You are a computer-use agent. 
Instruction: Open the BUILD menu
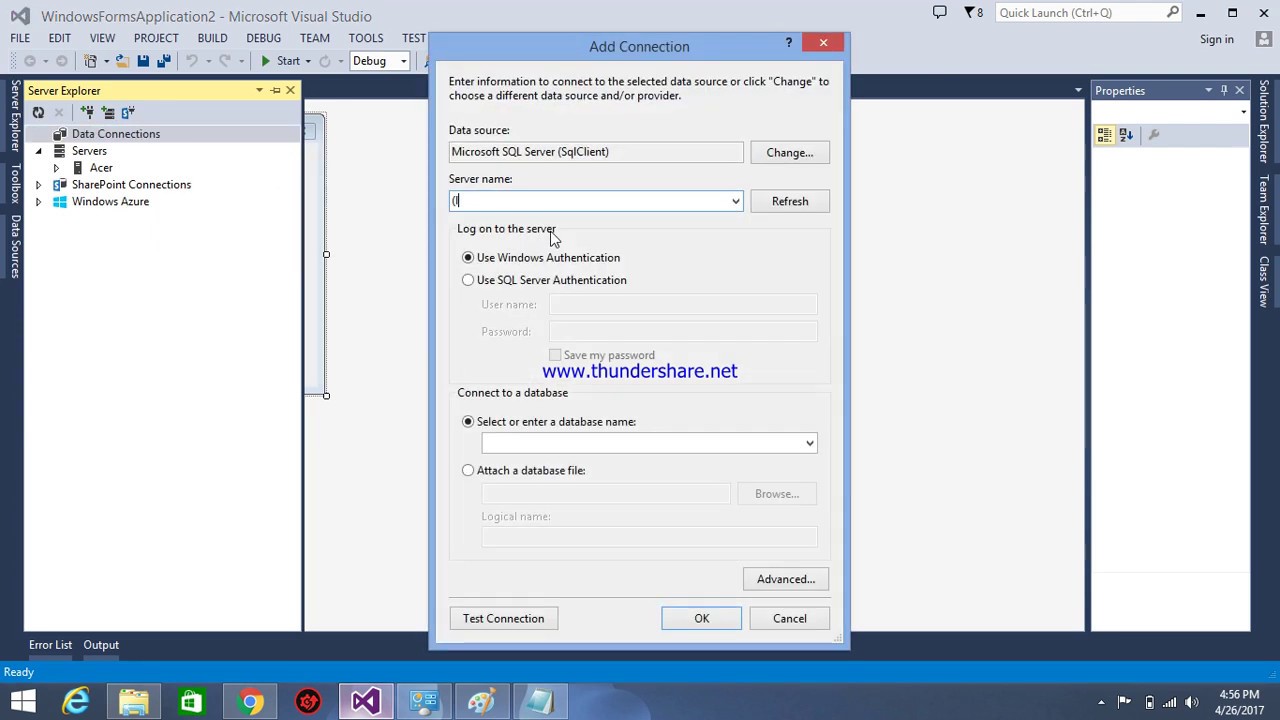pyautogui.click(x=212, y=38)
